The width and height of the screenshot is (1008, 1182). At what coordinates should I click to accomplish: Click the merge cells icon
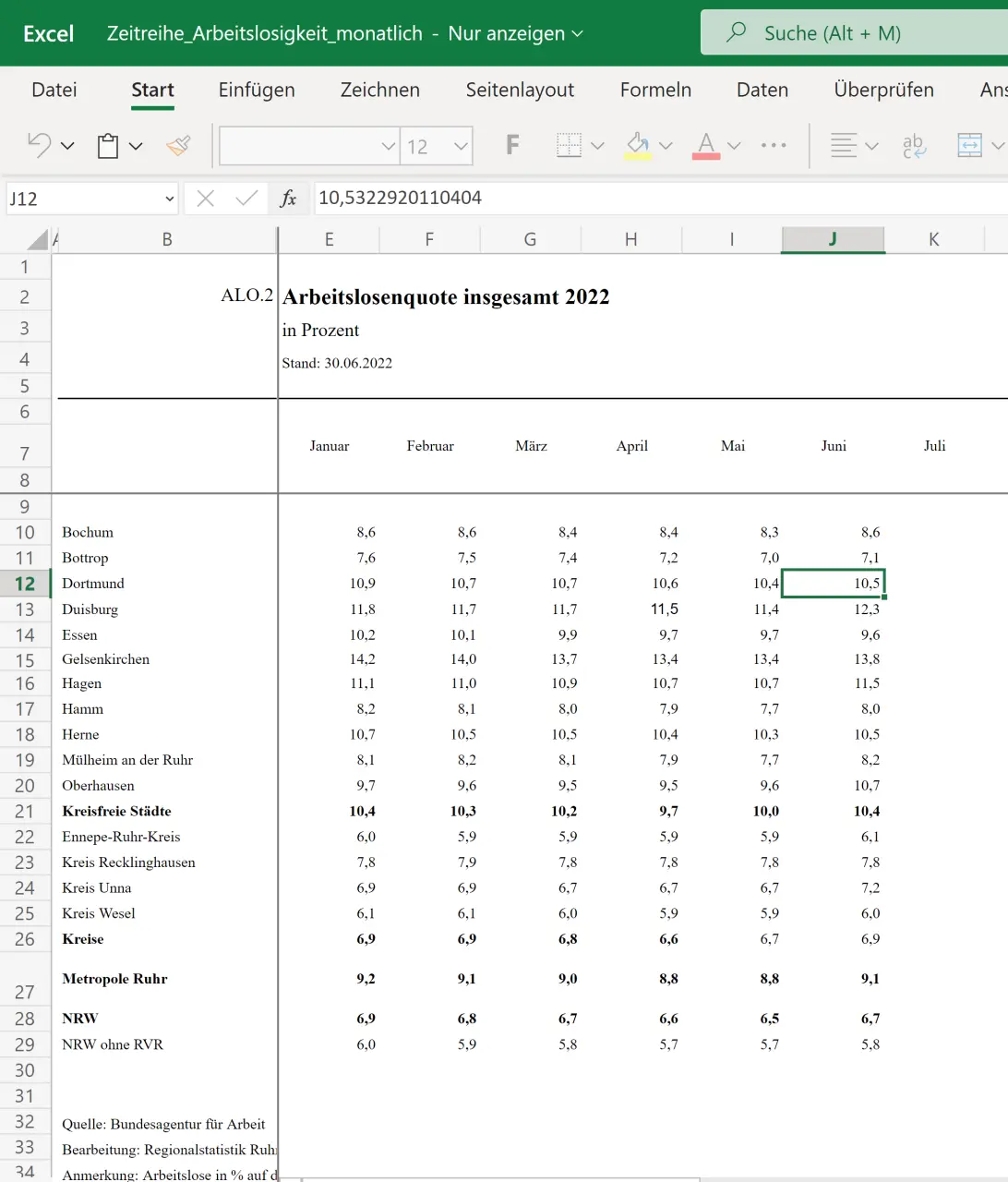969,145
